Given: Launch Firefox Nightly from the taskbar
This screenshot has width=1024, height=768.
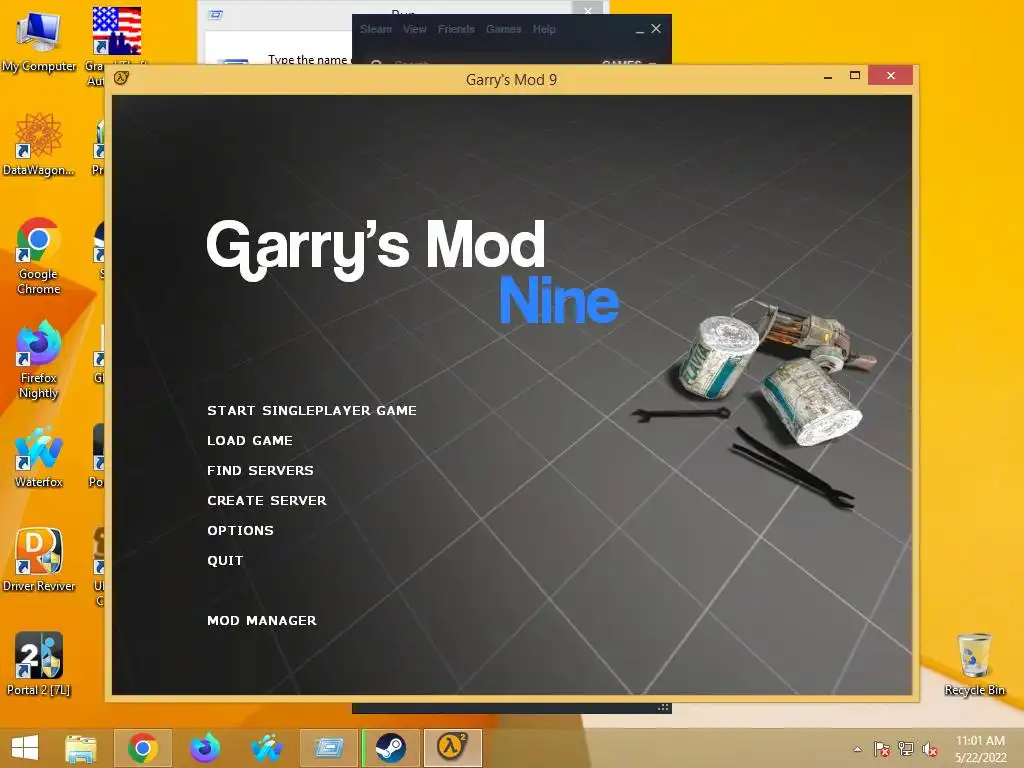Looking at the screenshot, I should pyautogui.click(x=204, y=748).
